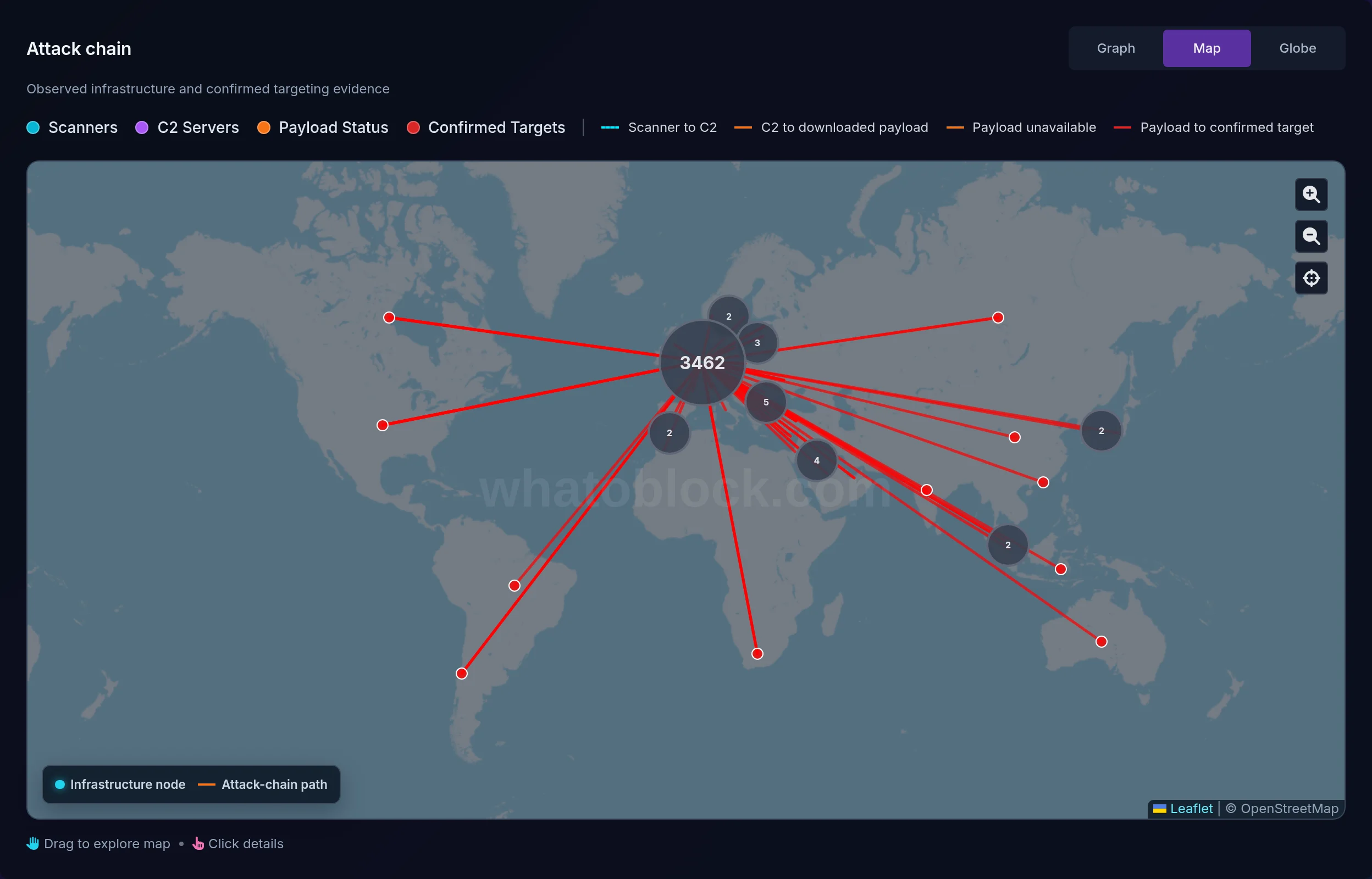Select the red target marker in Australia
This screenshot has width=1372, height=879.
(1102, 642)
